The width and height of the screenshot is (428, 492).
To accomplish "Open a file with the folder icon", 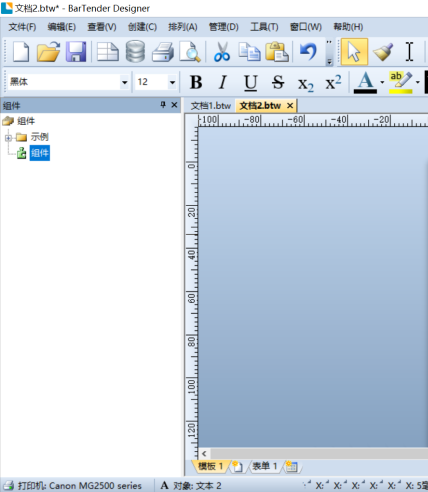I will tap(48, 52).
